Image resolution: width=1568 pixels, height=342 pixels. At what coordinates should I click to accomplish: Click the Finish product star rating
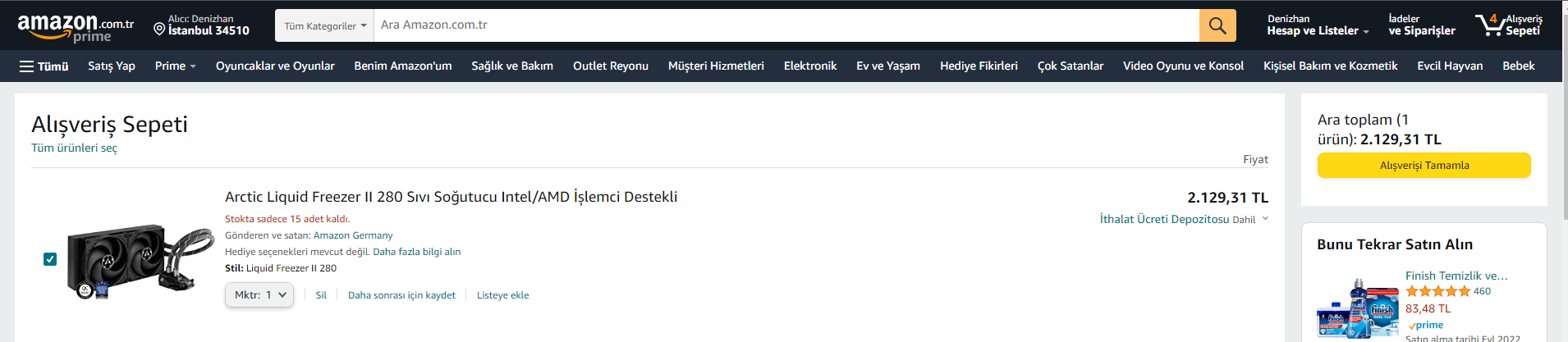pyautogui.click(x=1437, y=291)
